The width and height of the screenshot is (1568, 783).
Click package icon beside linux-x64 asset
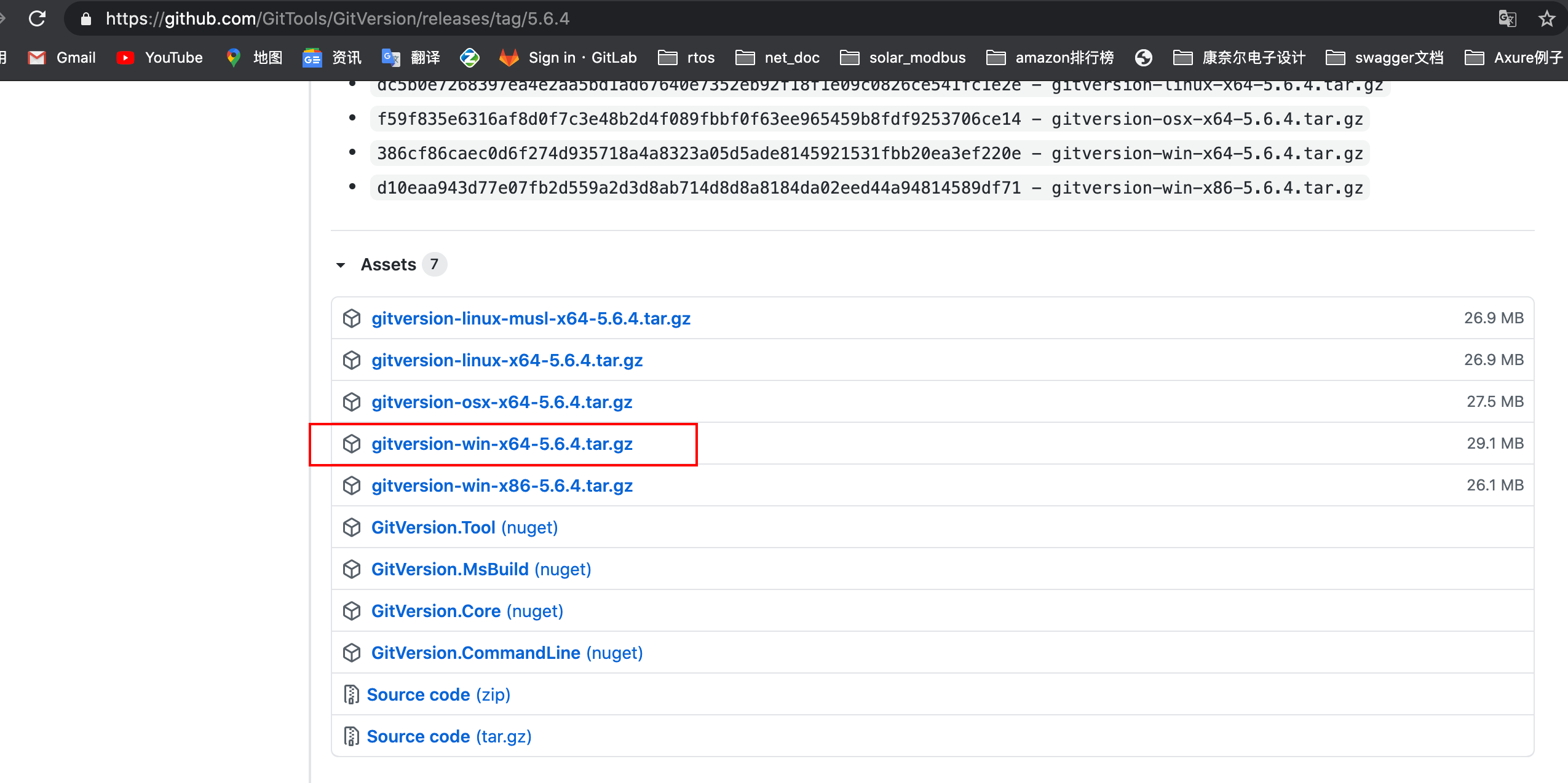click(352, 360)
